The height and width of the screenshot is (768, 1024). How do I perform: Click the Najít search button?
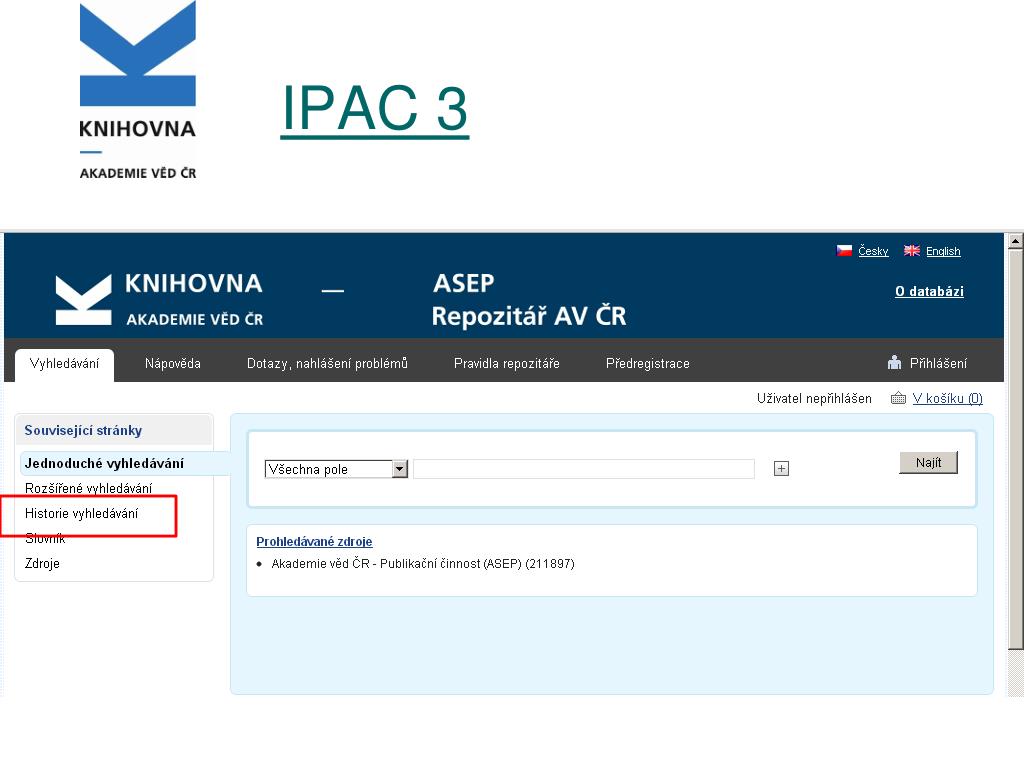pyautogui.click(x=928, y=462)
